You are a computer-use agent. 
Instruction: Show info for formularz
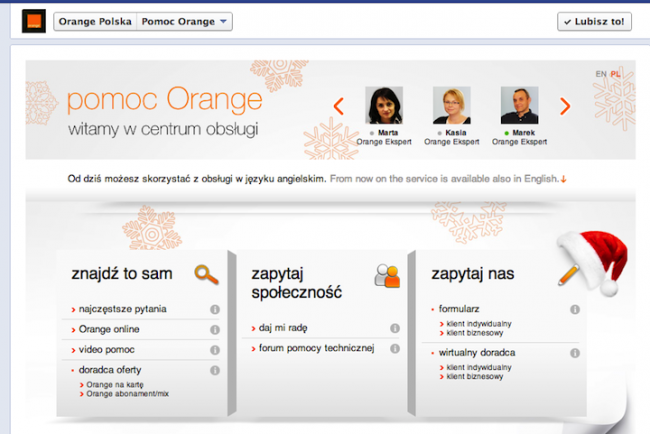[x=575, y=309]
